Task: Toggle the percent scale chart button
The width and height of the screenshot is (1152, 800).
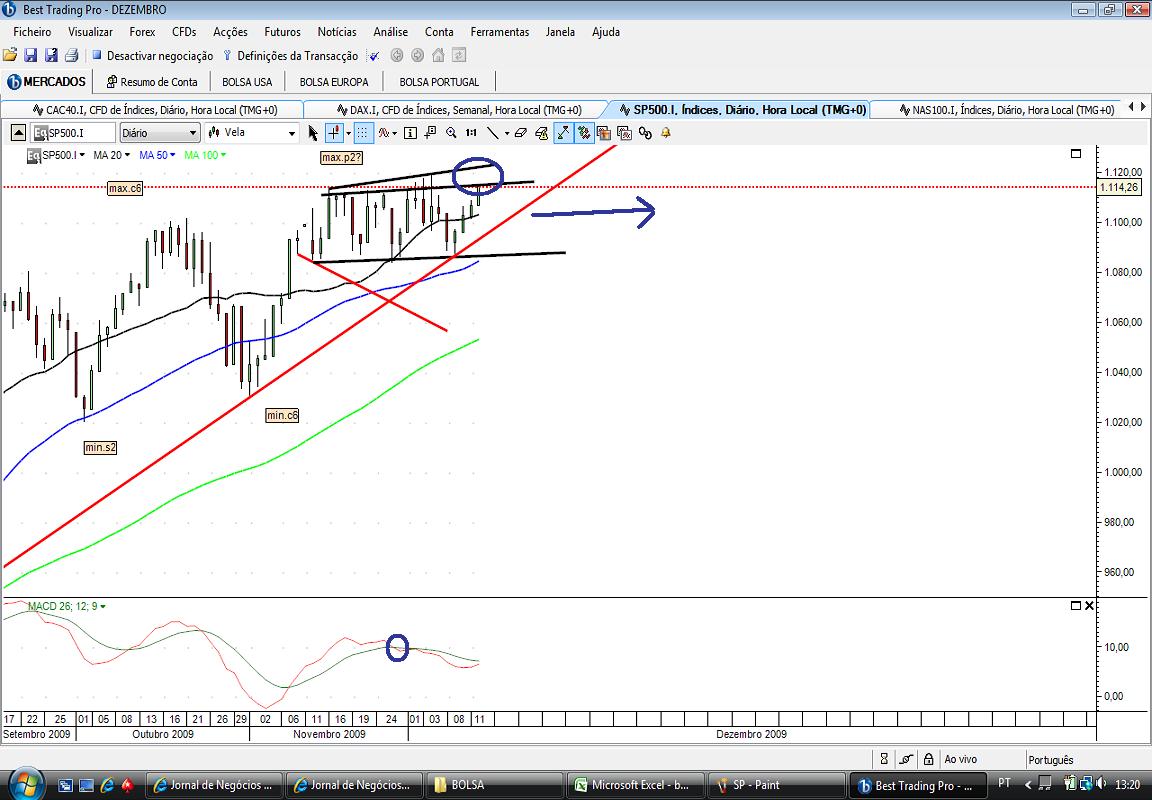Action: click(x=584, y=133)
